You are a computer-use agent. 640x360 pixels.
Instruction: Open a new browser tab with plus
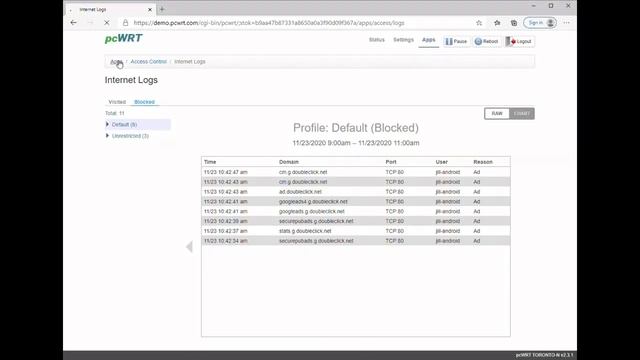(x=162, y=9)
